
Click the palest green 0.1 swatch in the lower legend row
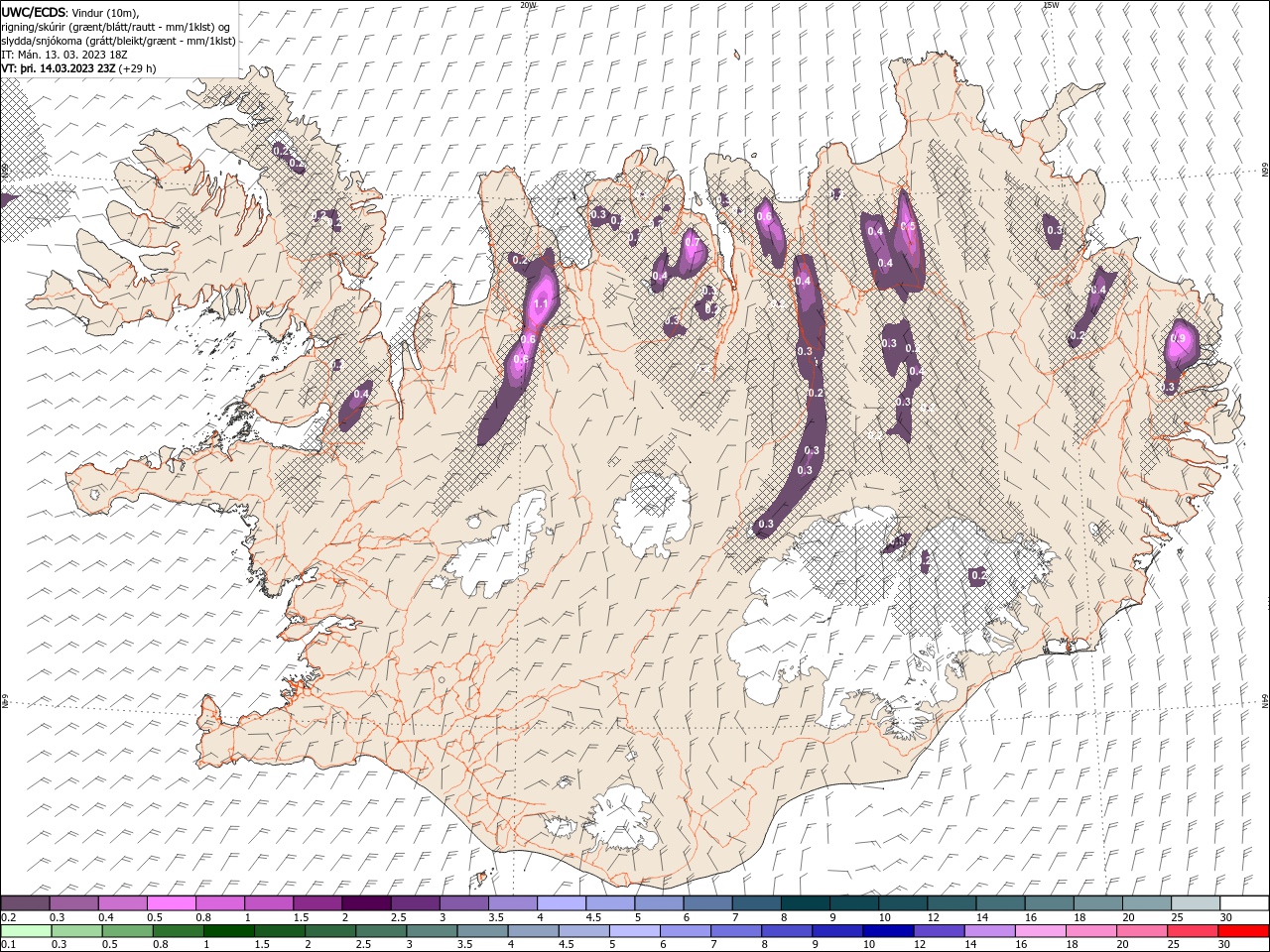(26, 931)
